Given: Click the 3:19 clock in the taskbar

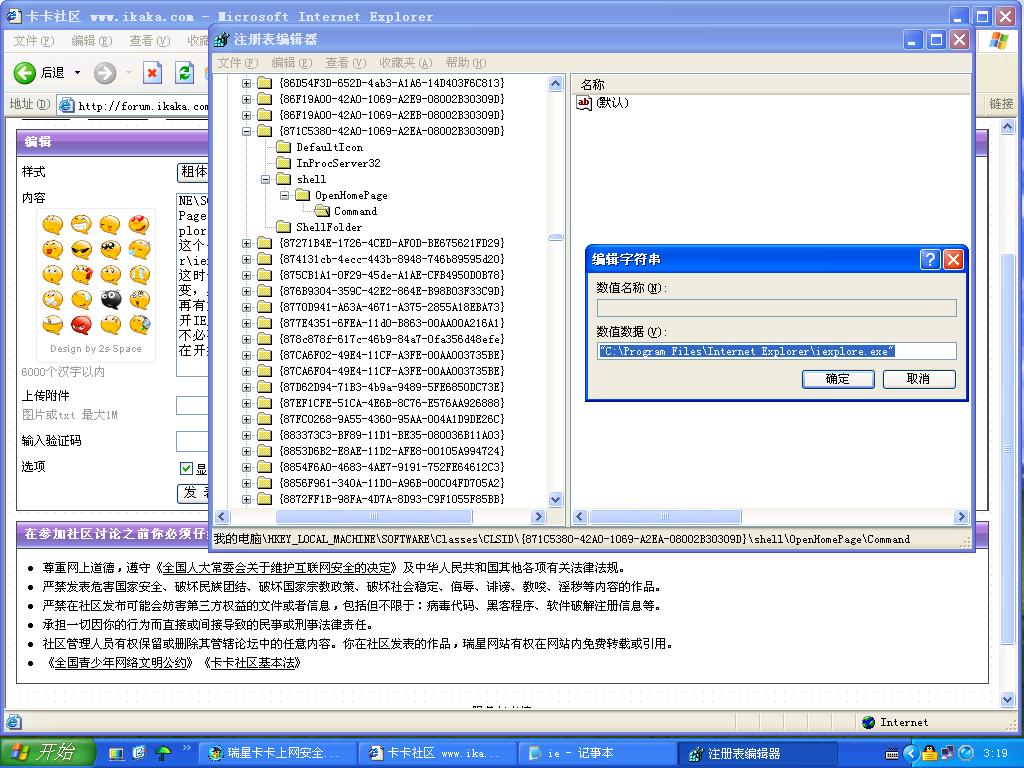Looking at the screenshot, I should coord(995,754).
